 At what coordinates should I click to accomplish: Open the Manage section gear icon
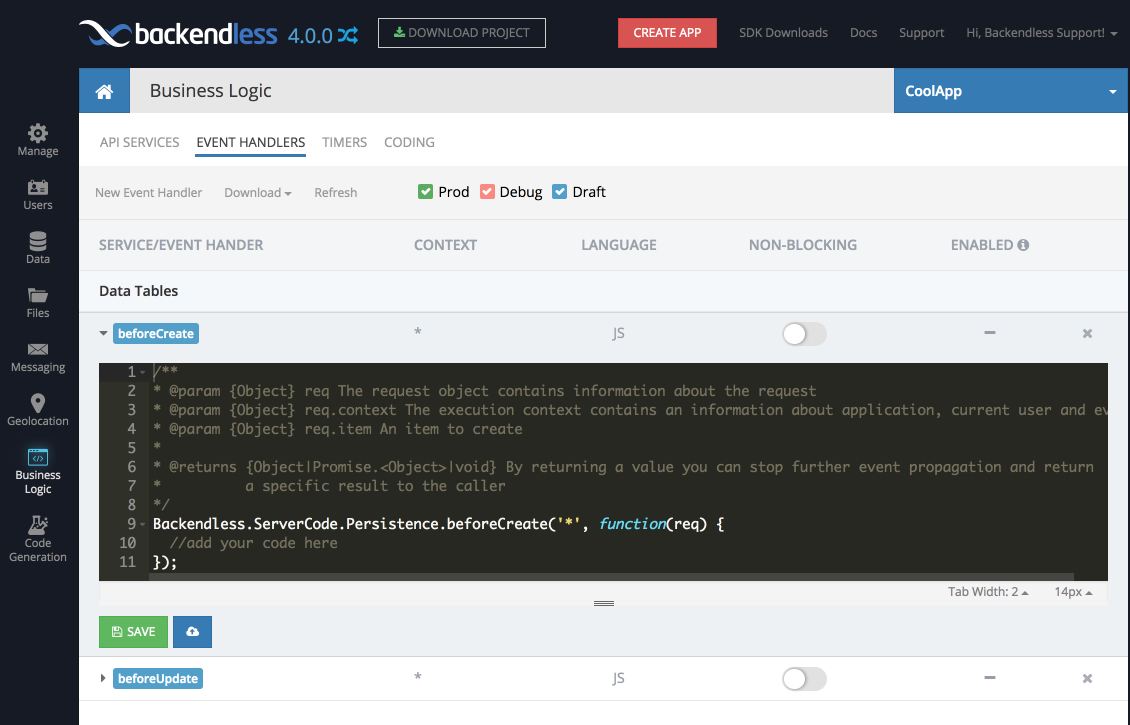click(37, 133)
